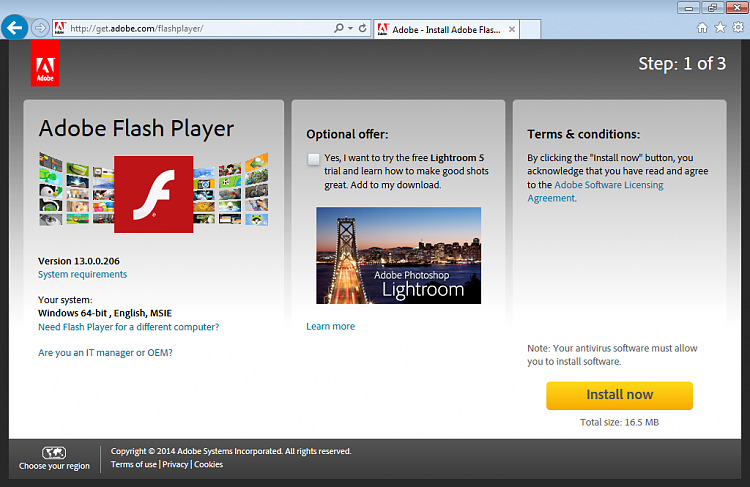
Task: Open a new blank tab
Action: coord(530,29)
